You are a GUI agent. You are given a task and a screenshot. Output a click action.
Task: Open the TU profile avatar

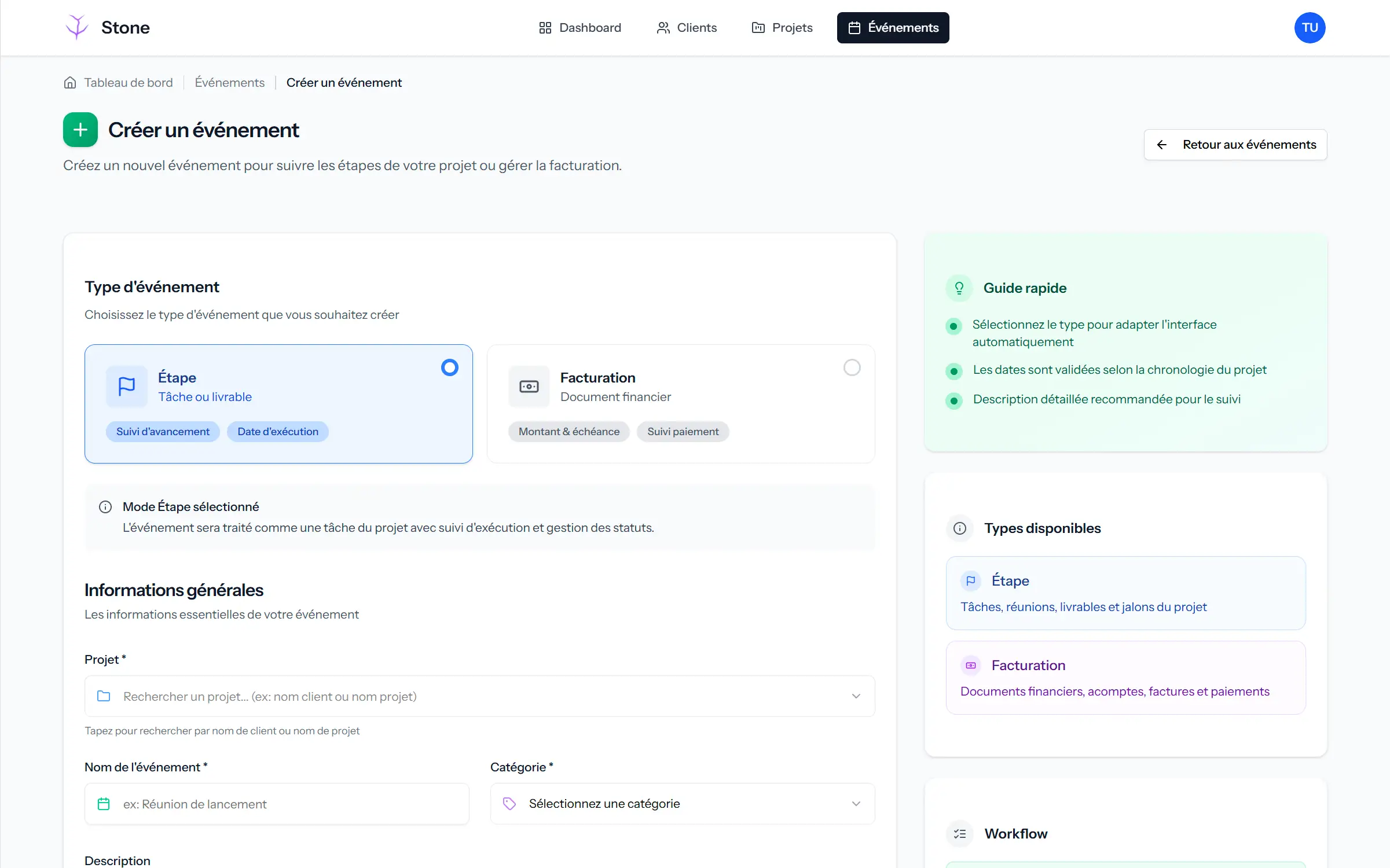pyautogui.click(x=1310, y=27)
